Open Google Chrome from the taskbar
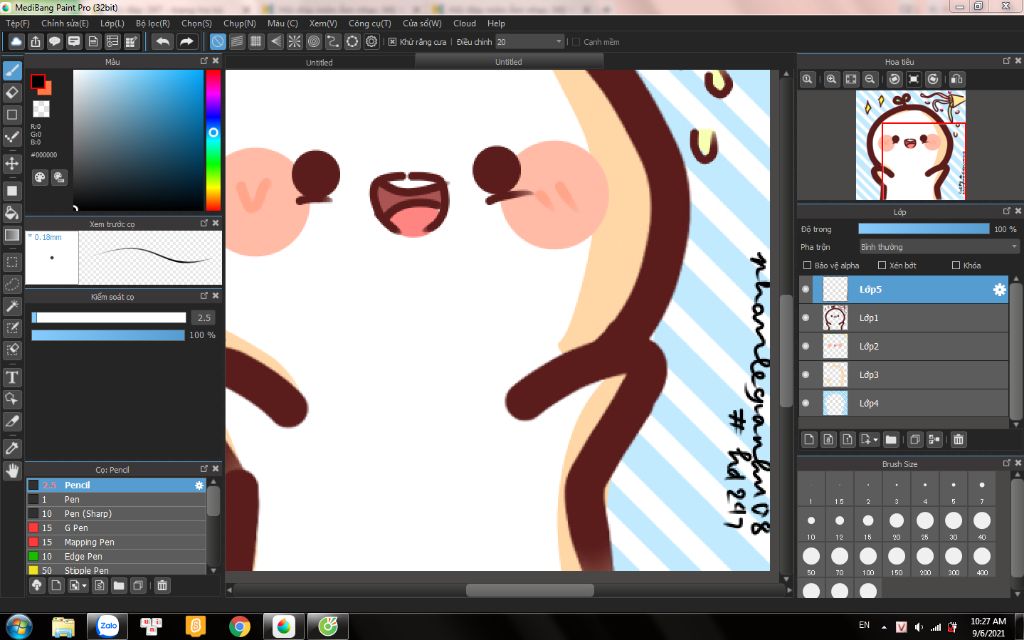The height and width of the screenshot is (640, 1024). coord(239,626)
